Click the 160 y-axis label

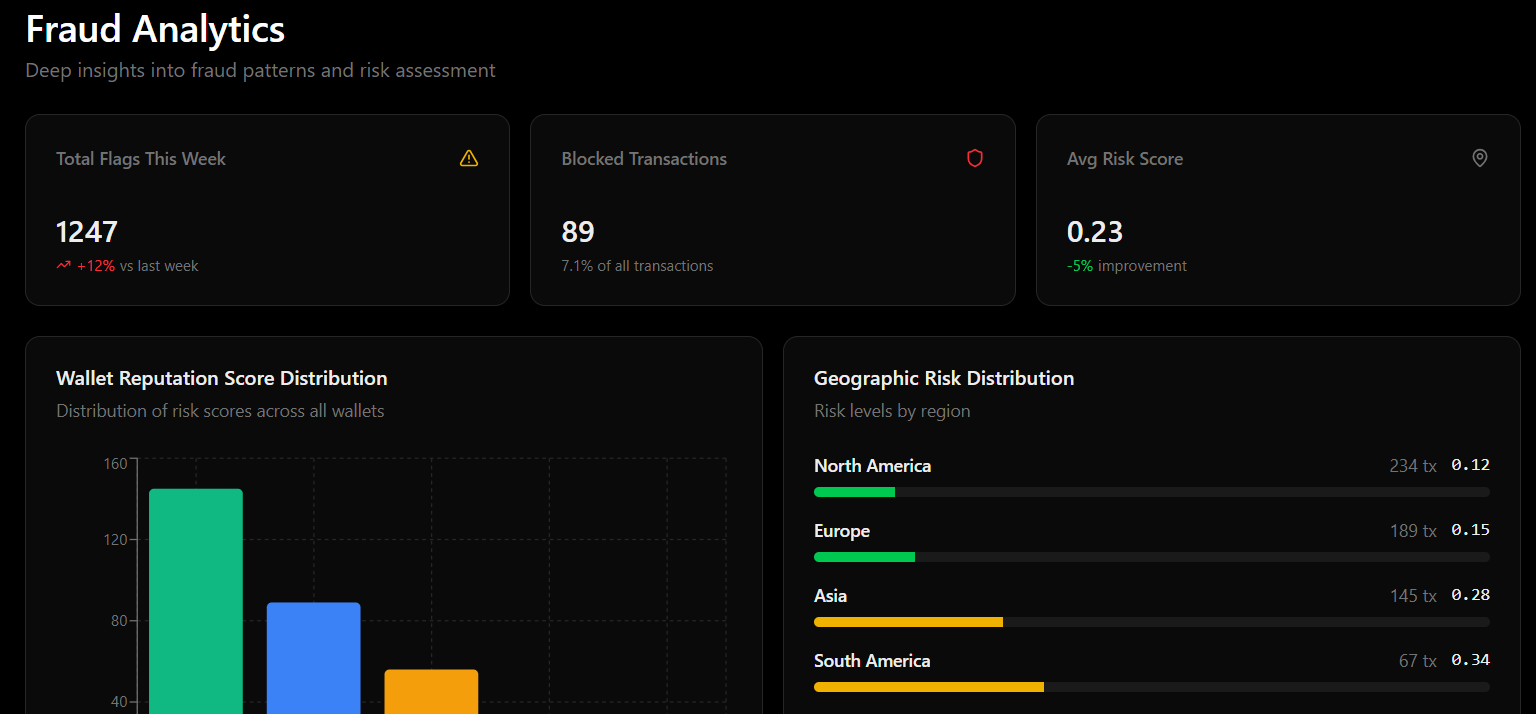coord(115,464)
